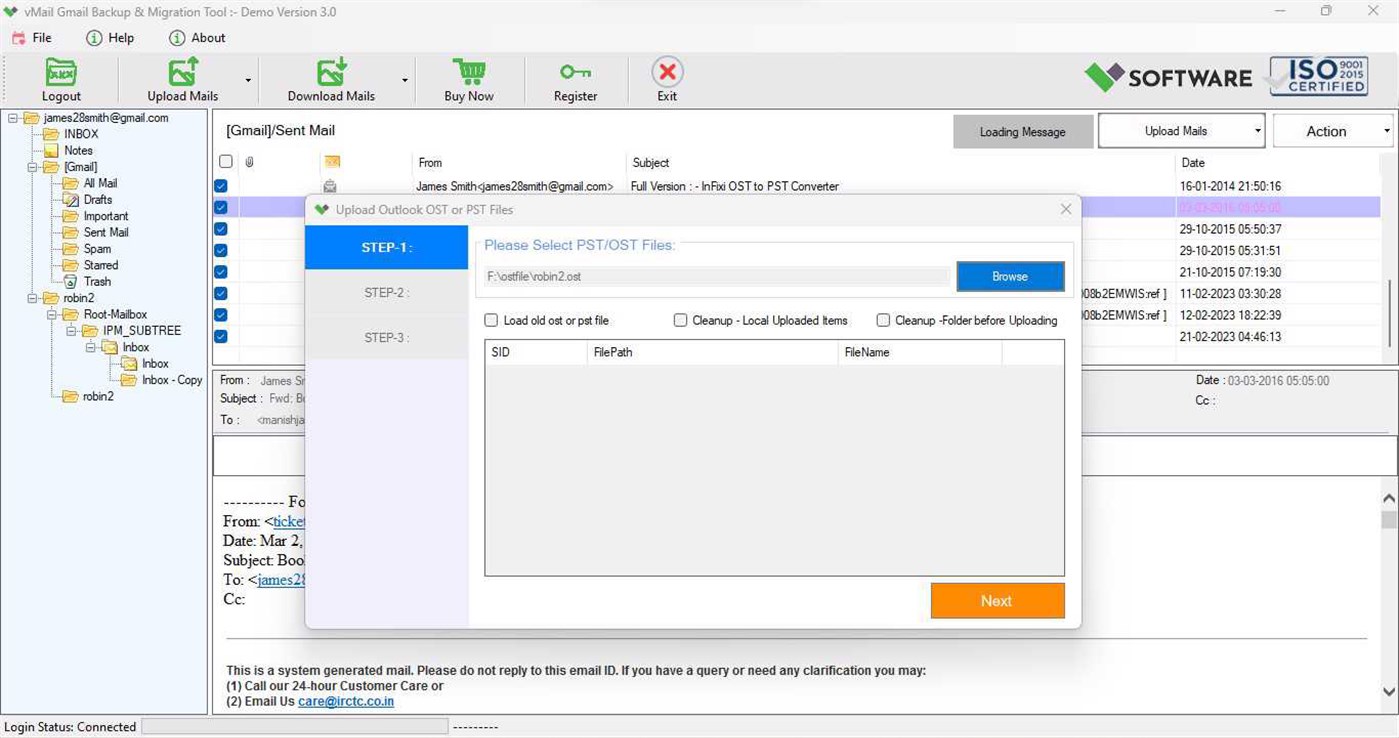Screen dimensions: 1399x738
Task: Toggle the select-all checkbox in mail list header
Action: 226,162
